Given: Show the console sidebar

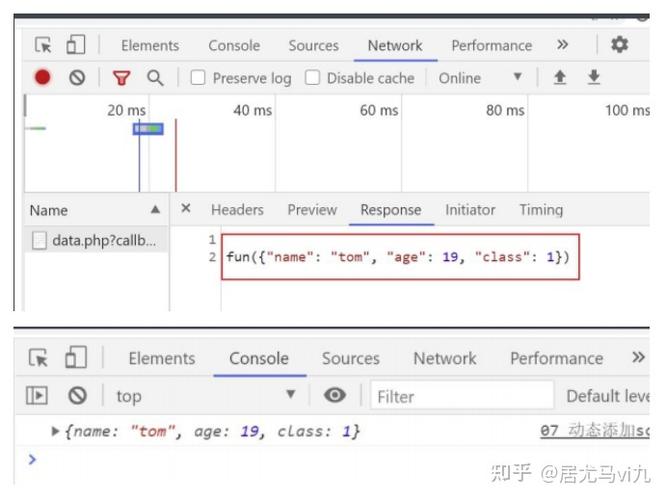Looking at the screenshot, I should point(37,395).
